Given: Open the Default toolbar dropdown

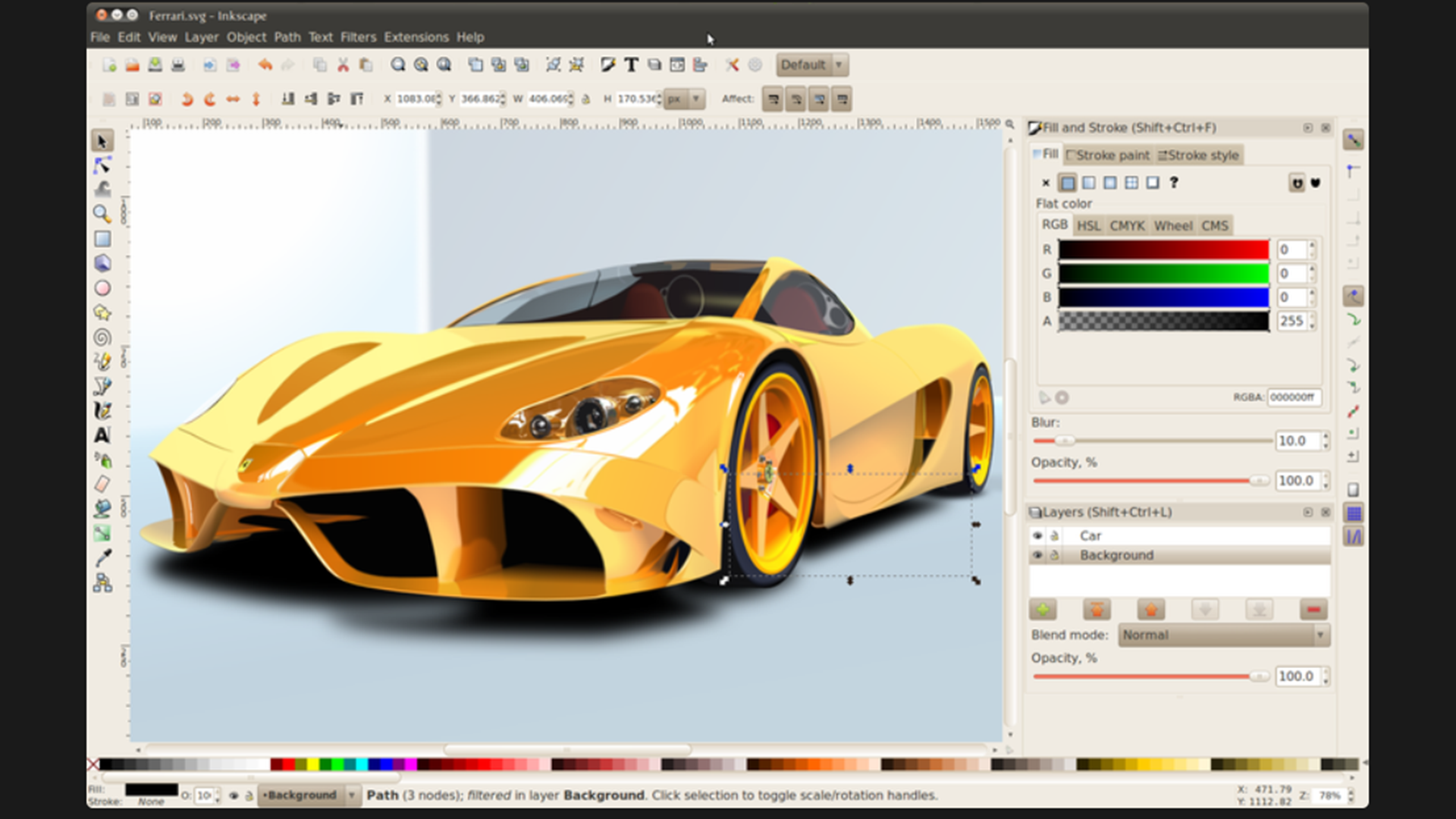Looking at the screenshot, I should pyautogui.click(x=811, y=65).
